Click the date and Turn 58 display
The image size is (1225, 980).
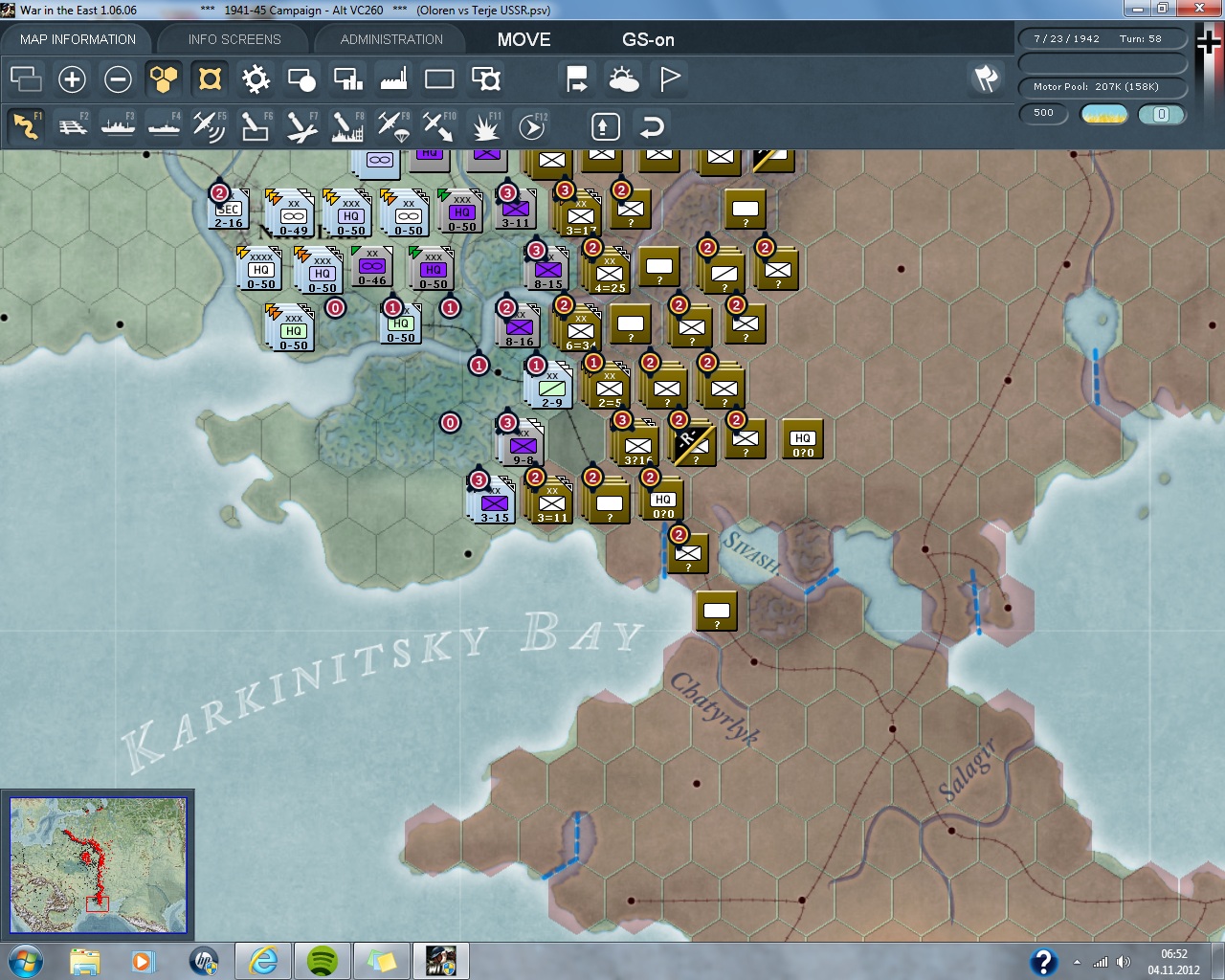click(x=1102, y=38)
